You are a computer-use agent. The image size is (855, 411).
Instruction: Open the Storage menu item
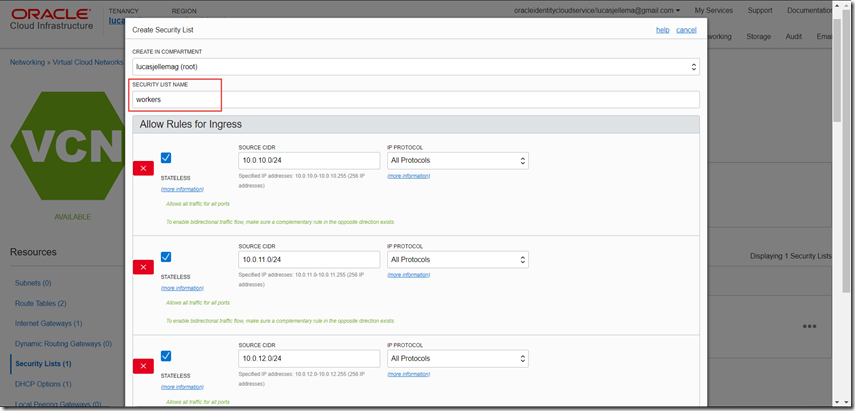(758, 37)
